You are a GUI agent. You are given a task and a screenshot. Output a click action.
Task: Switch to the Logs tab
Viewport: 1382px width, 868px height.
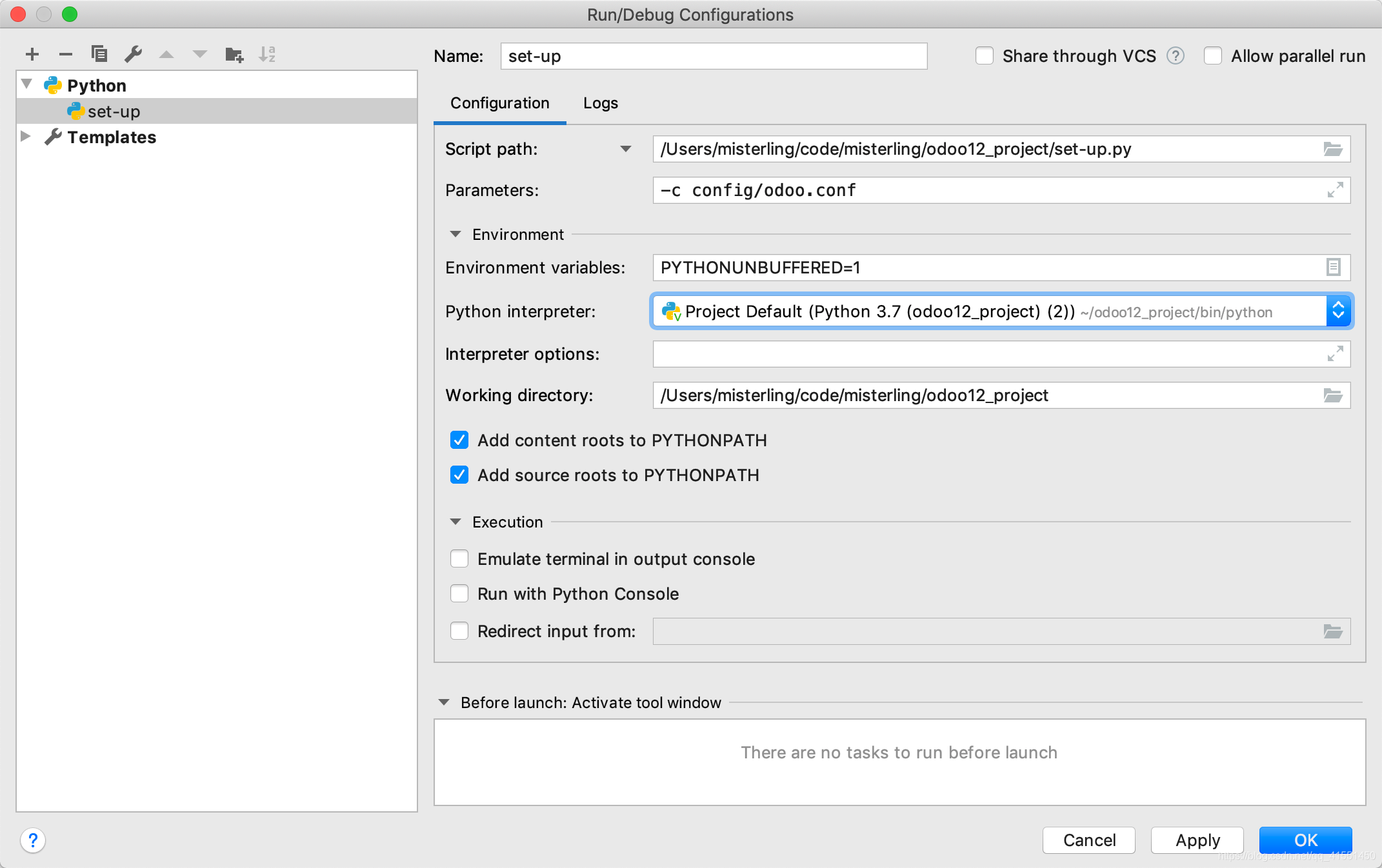[601, 103]
